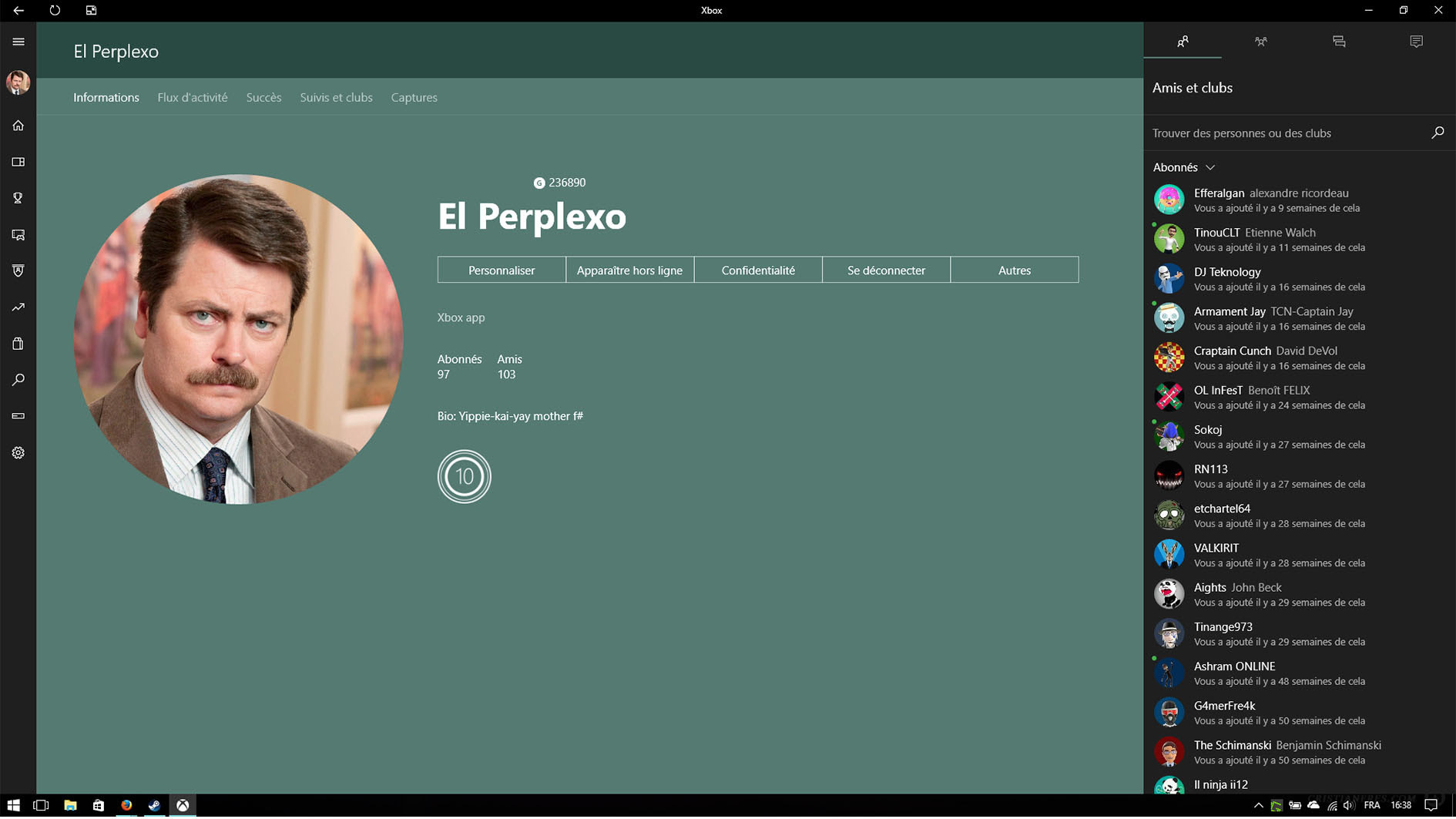Open VALKIRIT's avatar

pyautogui.click(x=1169, y=555)
